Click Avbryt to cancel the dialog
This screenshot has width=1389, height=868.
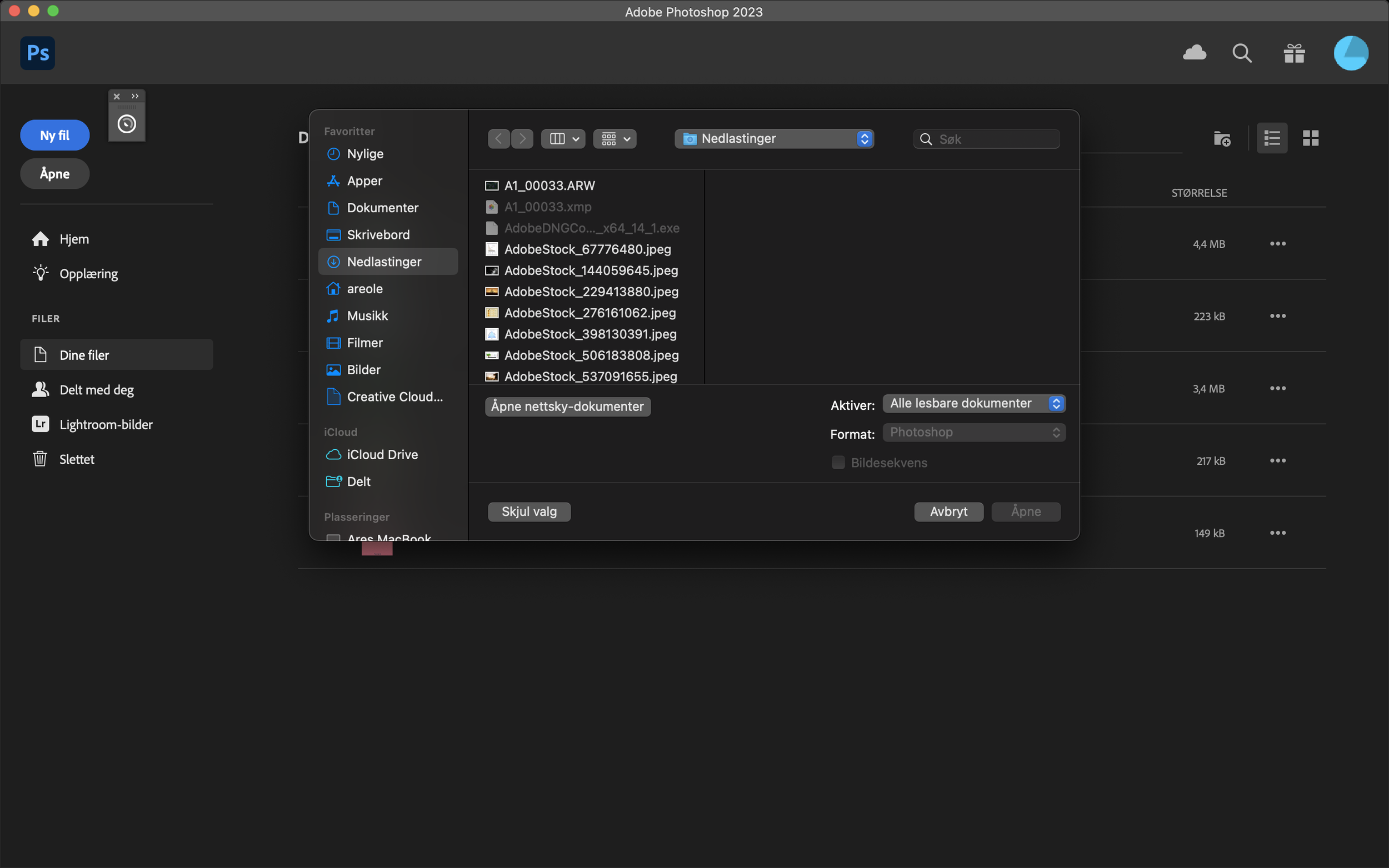click(x=948, y=511)
